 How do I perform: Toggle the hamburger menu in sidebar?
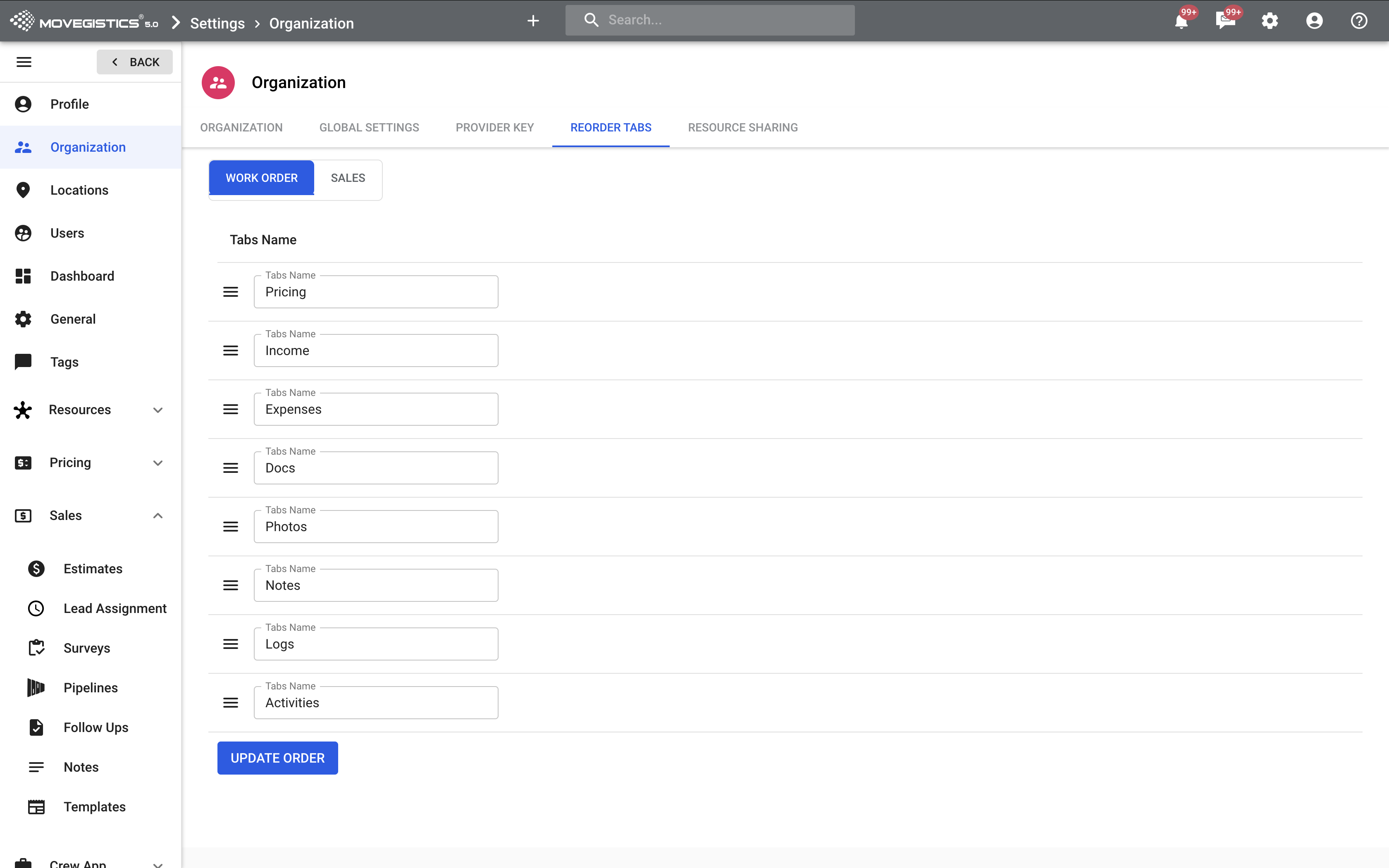(24, 62)
